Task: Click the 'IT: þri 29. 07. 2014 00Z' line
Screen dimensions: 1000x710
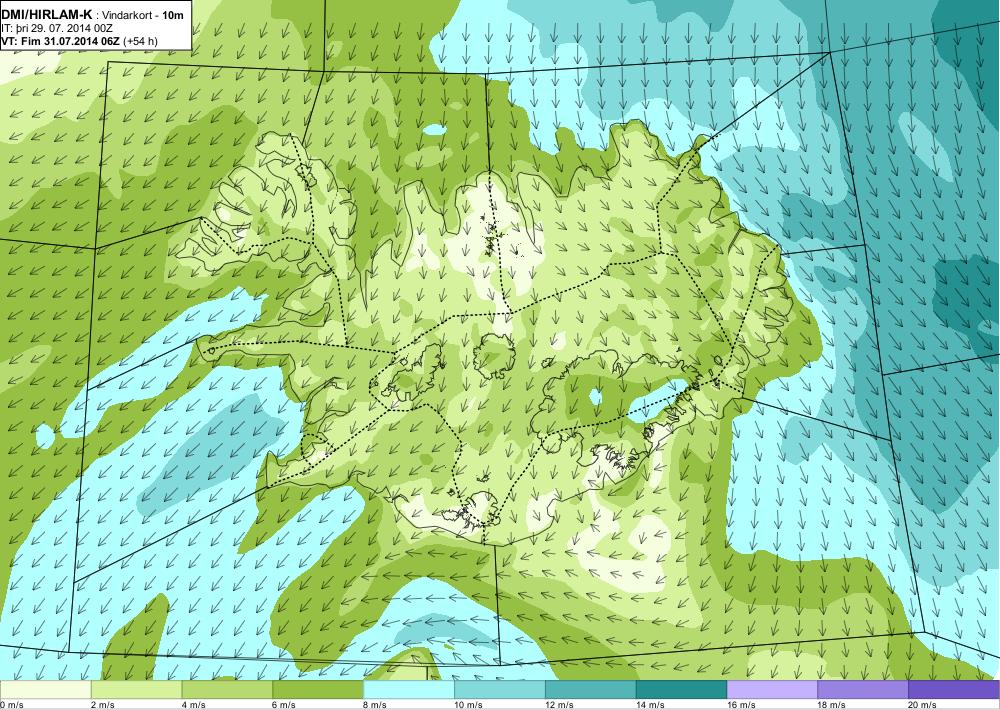Action: point(57,28)
